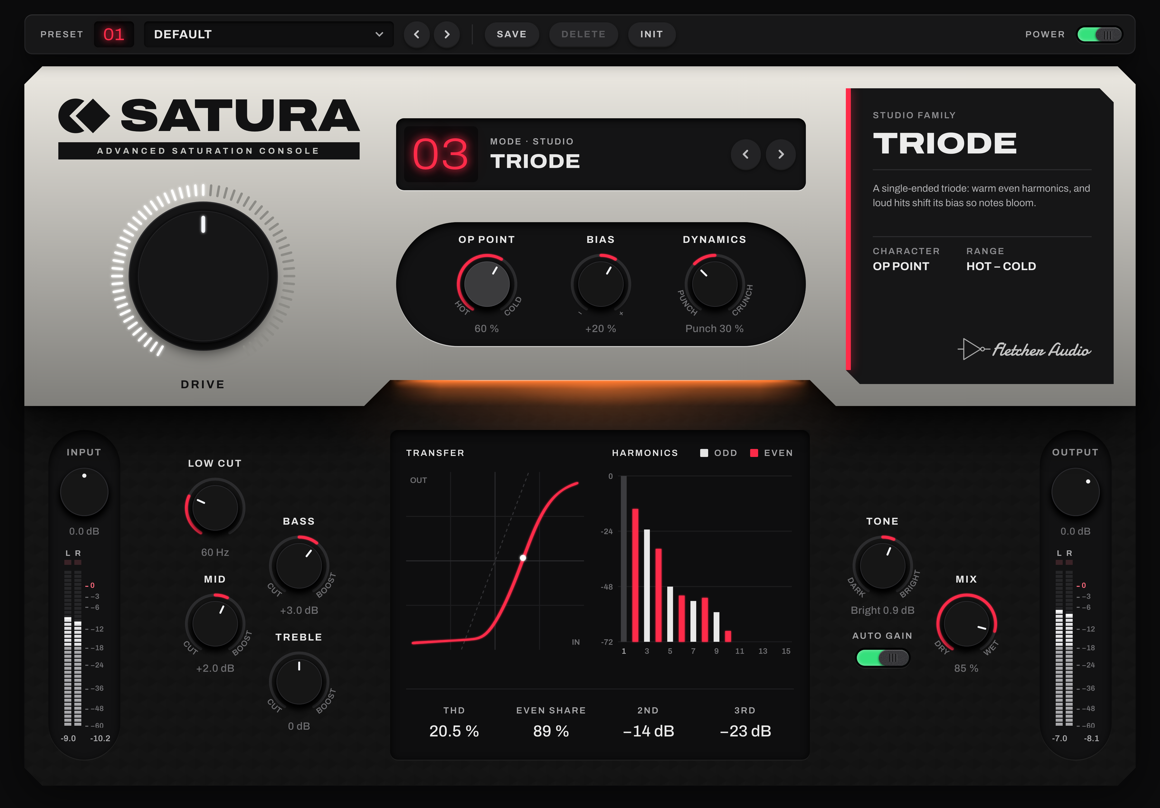
Task: Click the TRIODE heading in the Studio Family panel
Action: pyautogui.click(x=945, y=144)
